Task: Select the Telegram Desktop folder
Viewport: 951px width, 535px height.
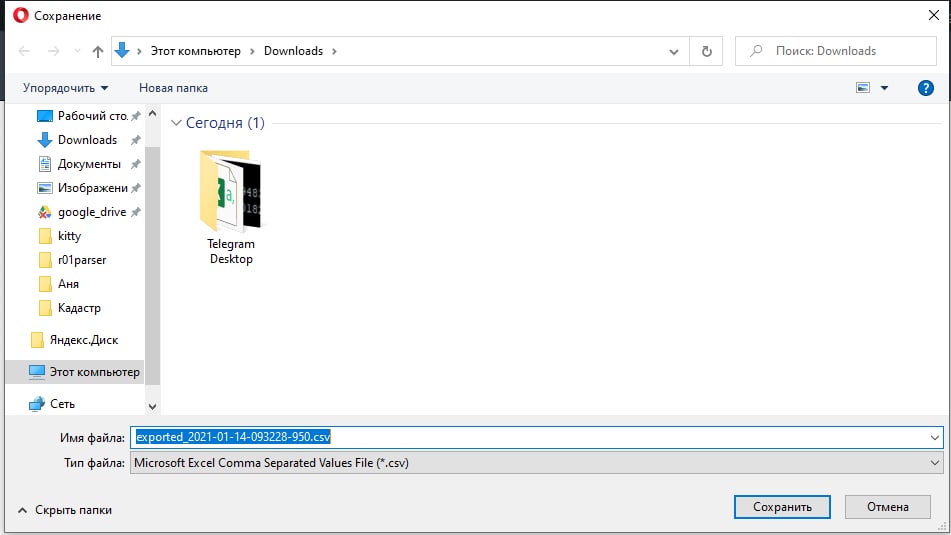Action: point(230,207)
